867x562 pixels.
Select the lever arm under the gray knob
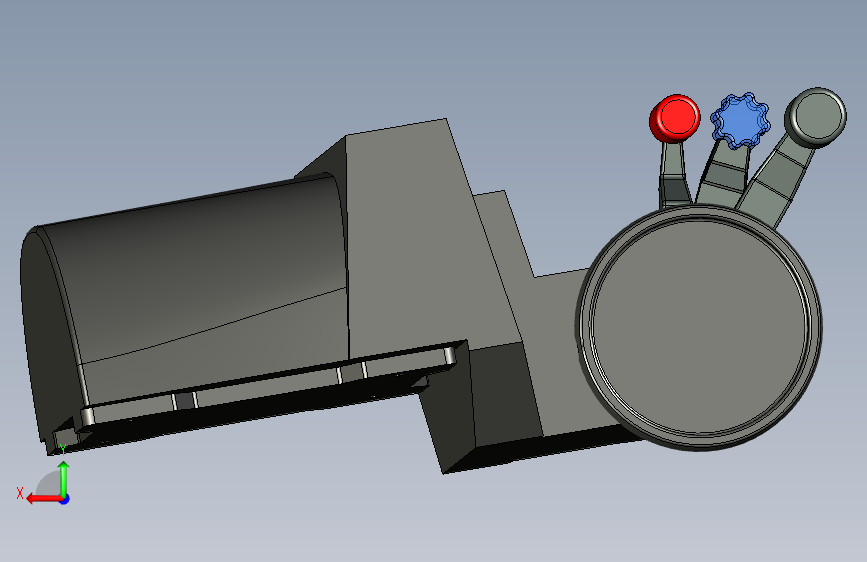[x=775, y=183]
